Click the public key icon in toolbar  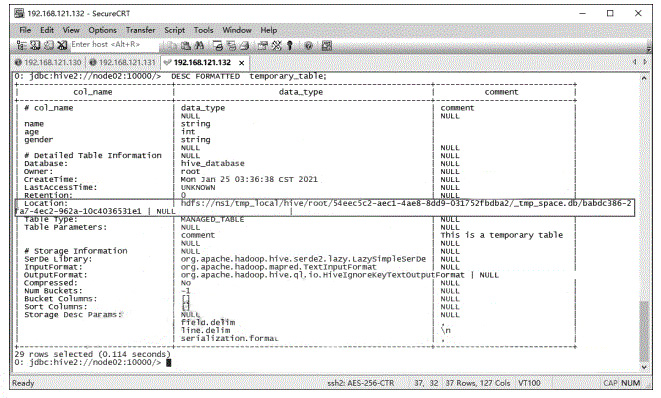(290, 45)
